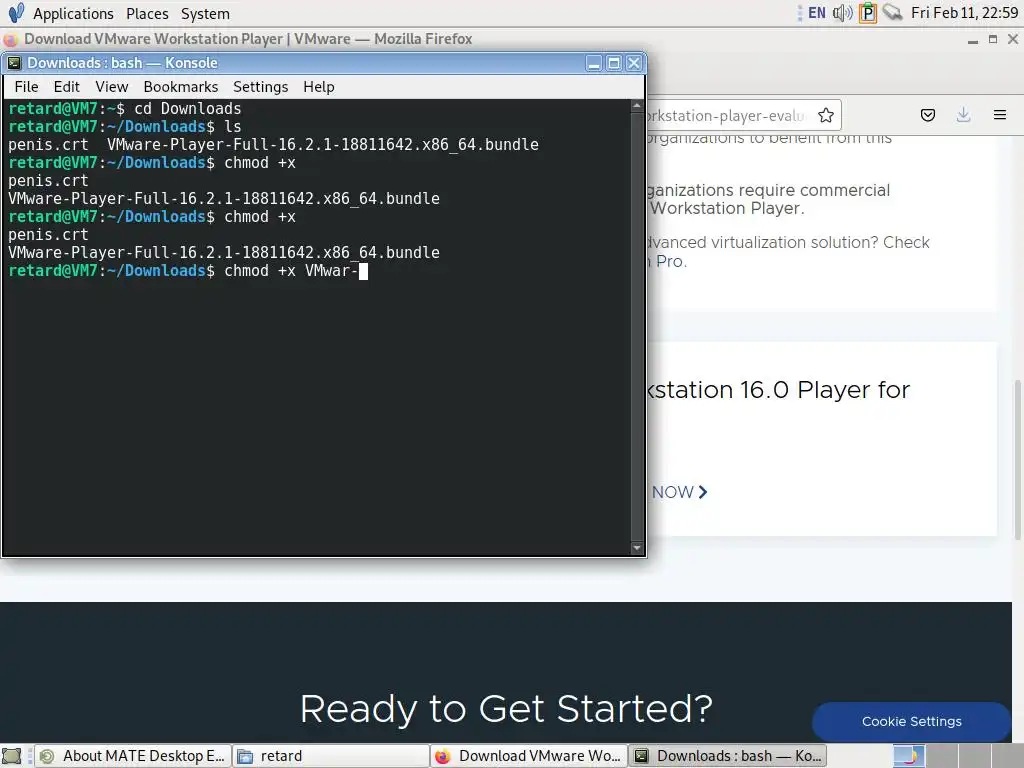Maximize the Firefox window
The width and height of the screenshot is (1024, 768).
[x=993, y=39]
